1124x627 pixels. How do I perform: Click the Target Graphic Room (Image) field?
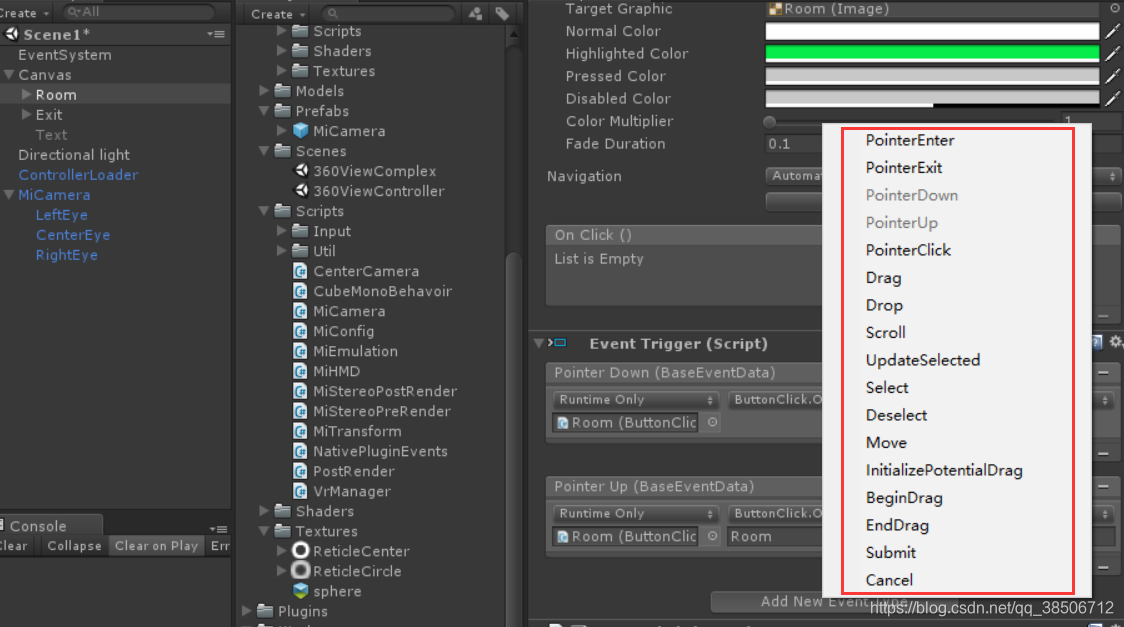click(932, 9)
